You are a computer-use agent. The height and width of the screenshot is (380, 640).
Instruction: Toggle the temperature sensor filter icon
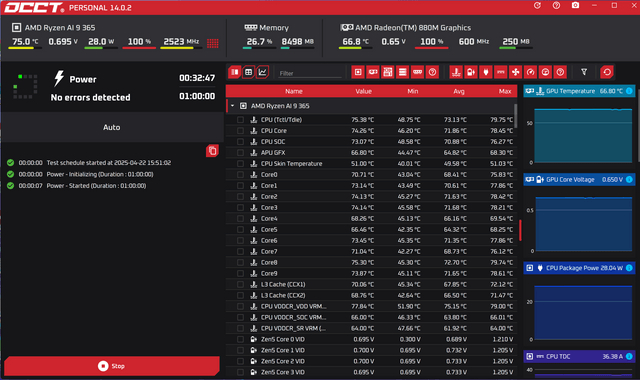pos(456,72)
